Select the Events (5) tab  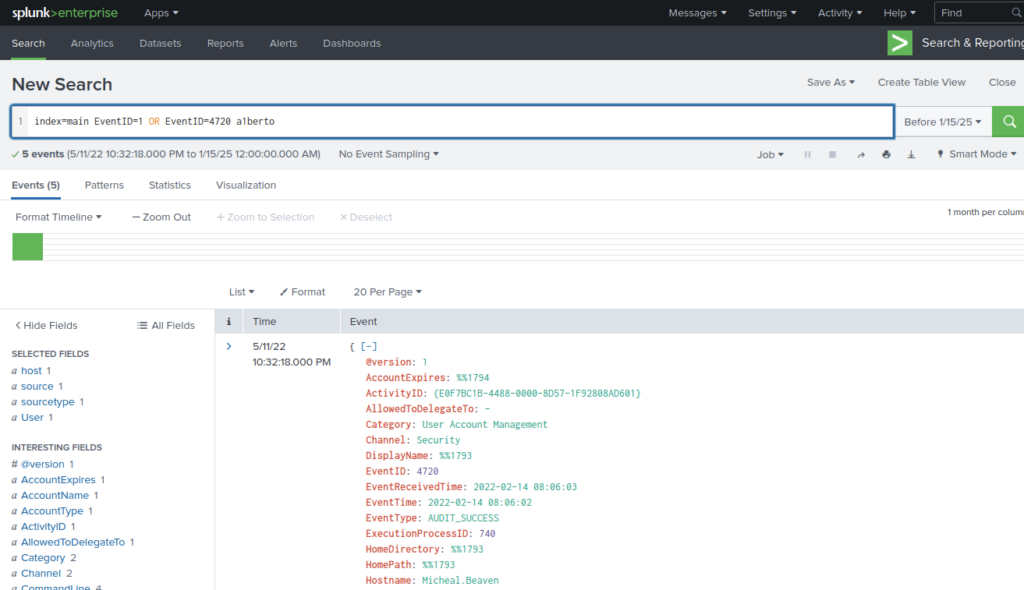tap(35, 185)
